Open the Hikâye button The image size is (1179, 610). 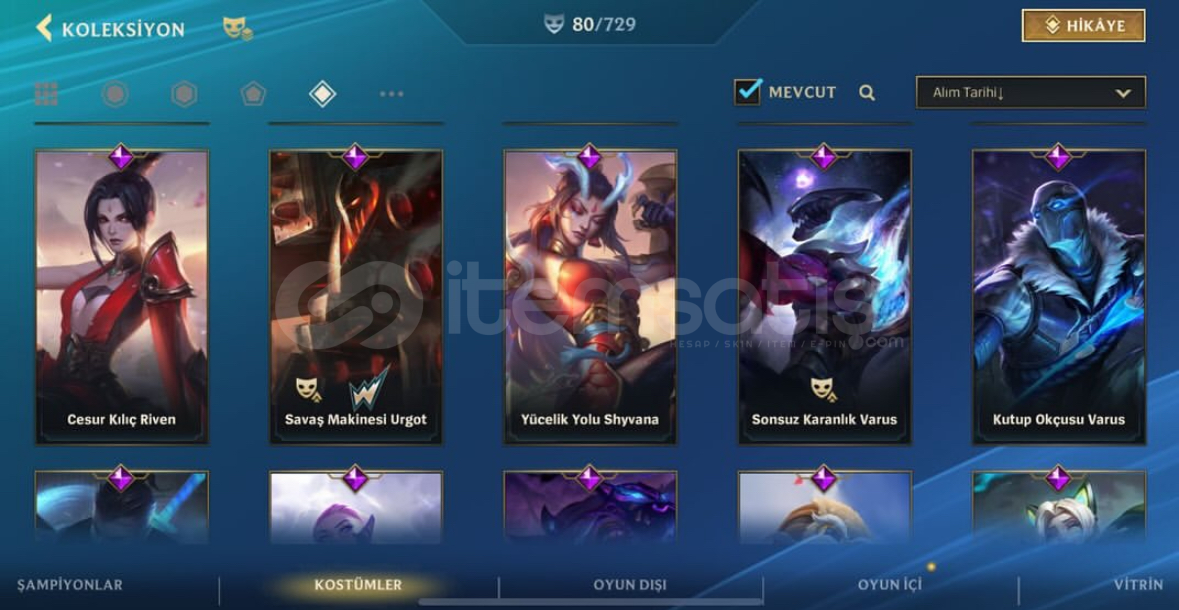[1084, 26]
